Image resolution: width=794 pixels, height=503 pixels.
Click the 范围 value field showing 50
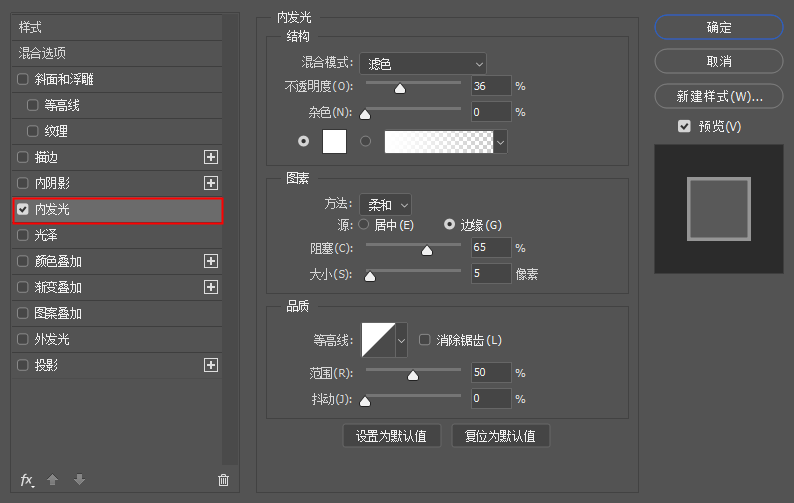pos(491,372)
